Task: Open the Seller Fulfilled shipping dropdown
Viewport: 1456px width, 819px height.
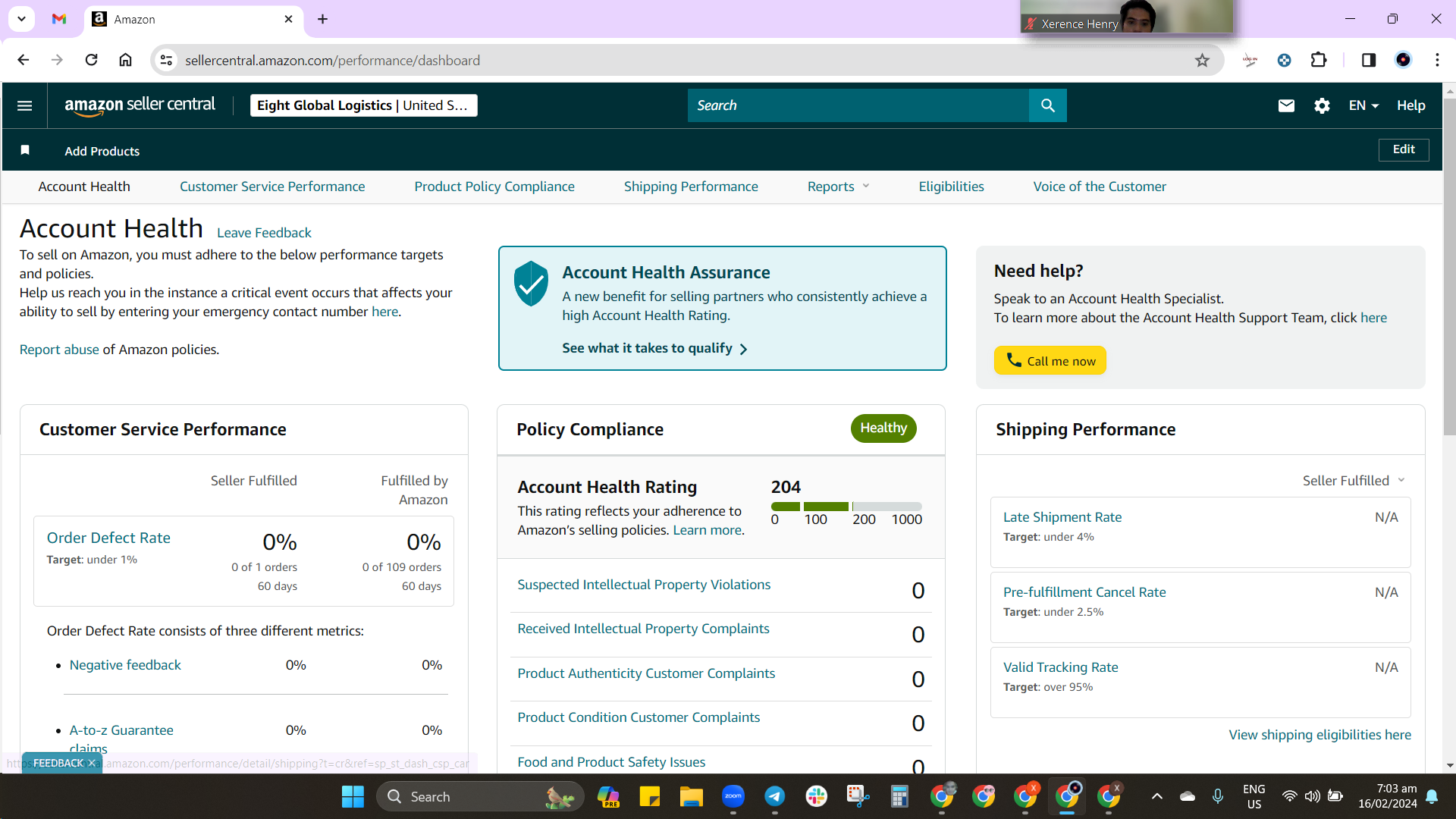Action: [1354, 481]
